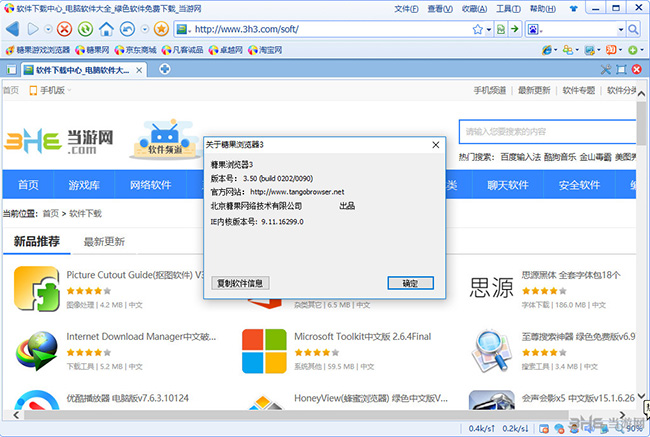Screen dimensions: 650x437
Task: Click the magnifier search button in toolbar
Action: [633, 29]
